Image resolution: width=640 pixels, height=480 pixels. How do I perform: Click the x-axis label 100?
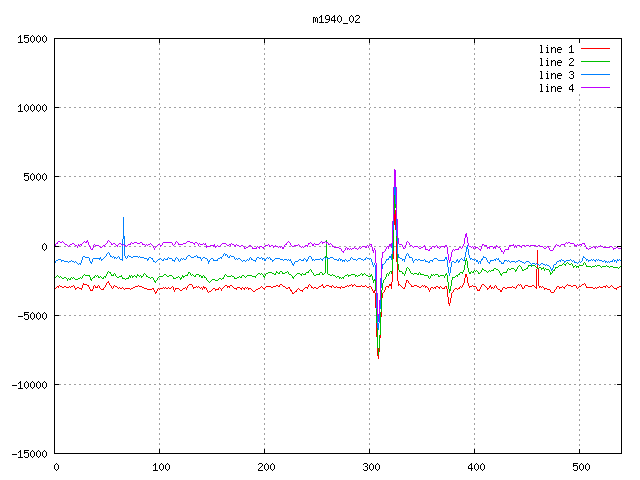[x=161, y=467]
